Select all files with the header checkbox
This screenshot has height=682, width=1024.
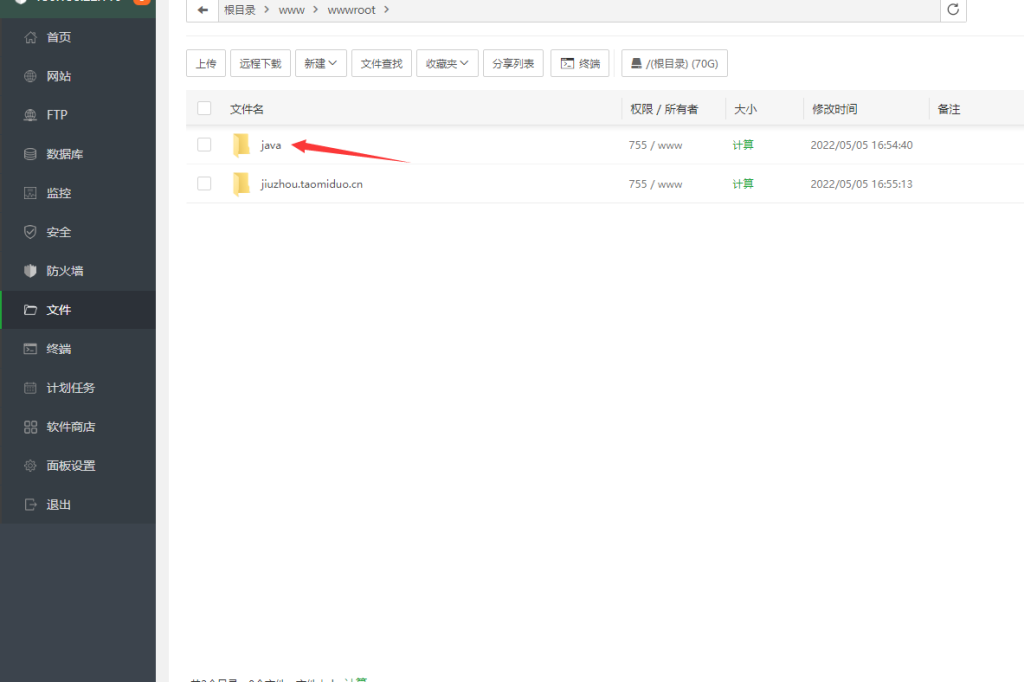point(204,108)
